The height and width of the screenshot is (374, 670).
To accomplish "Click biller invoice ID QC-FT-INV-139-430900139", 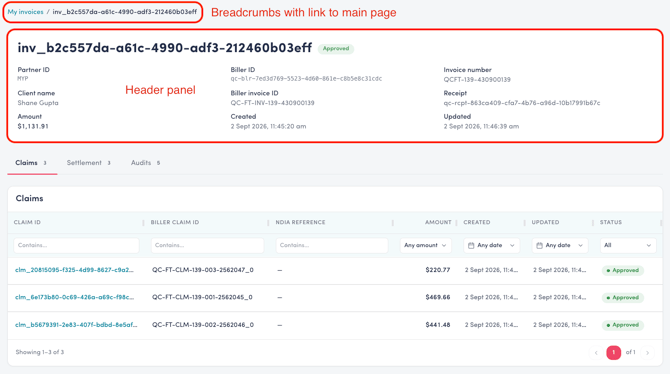I will pyautogui.click(x=272, y=103).
